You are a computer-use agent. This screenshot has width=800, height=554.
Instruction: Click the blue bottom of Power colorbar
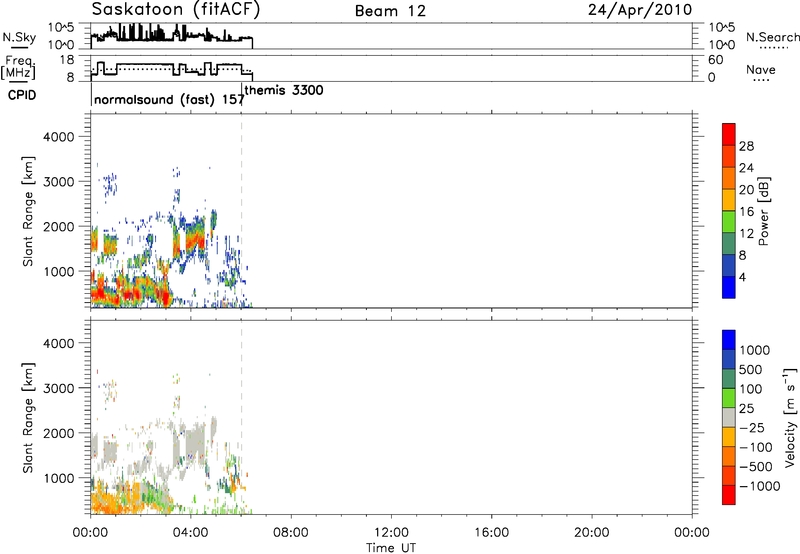coord(729,287)
